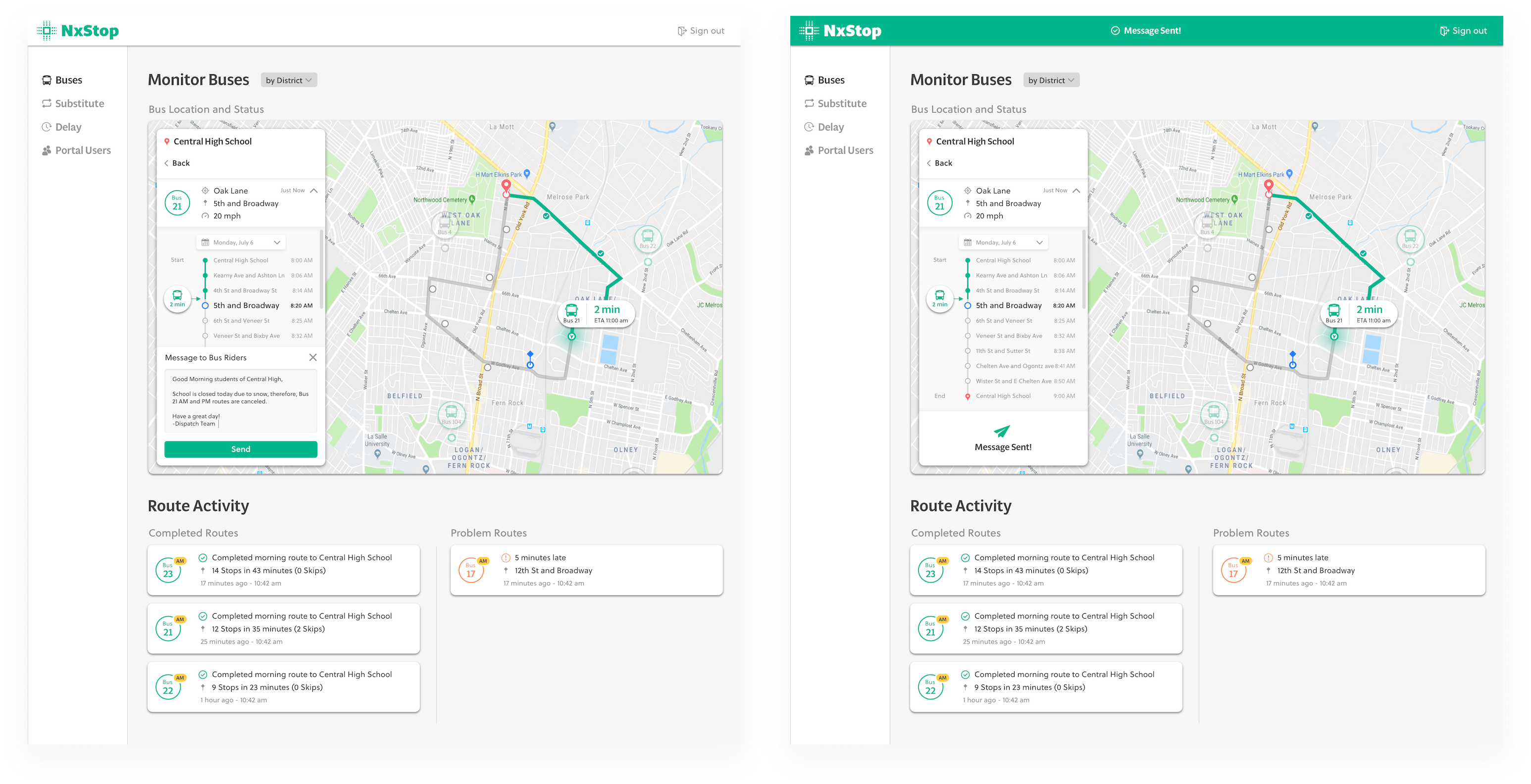Open the by District dropdown in left screen
The width and height of the screenshot is (1531, 784).
[x=288, y=80]
